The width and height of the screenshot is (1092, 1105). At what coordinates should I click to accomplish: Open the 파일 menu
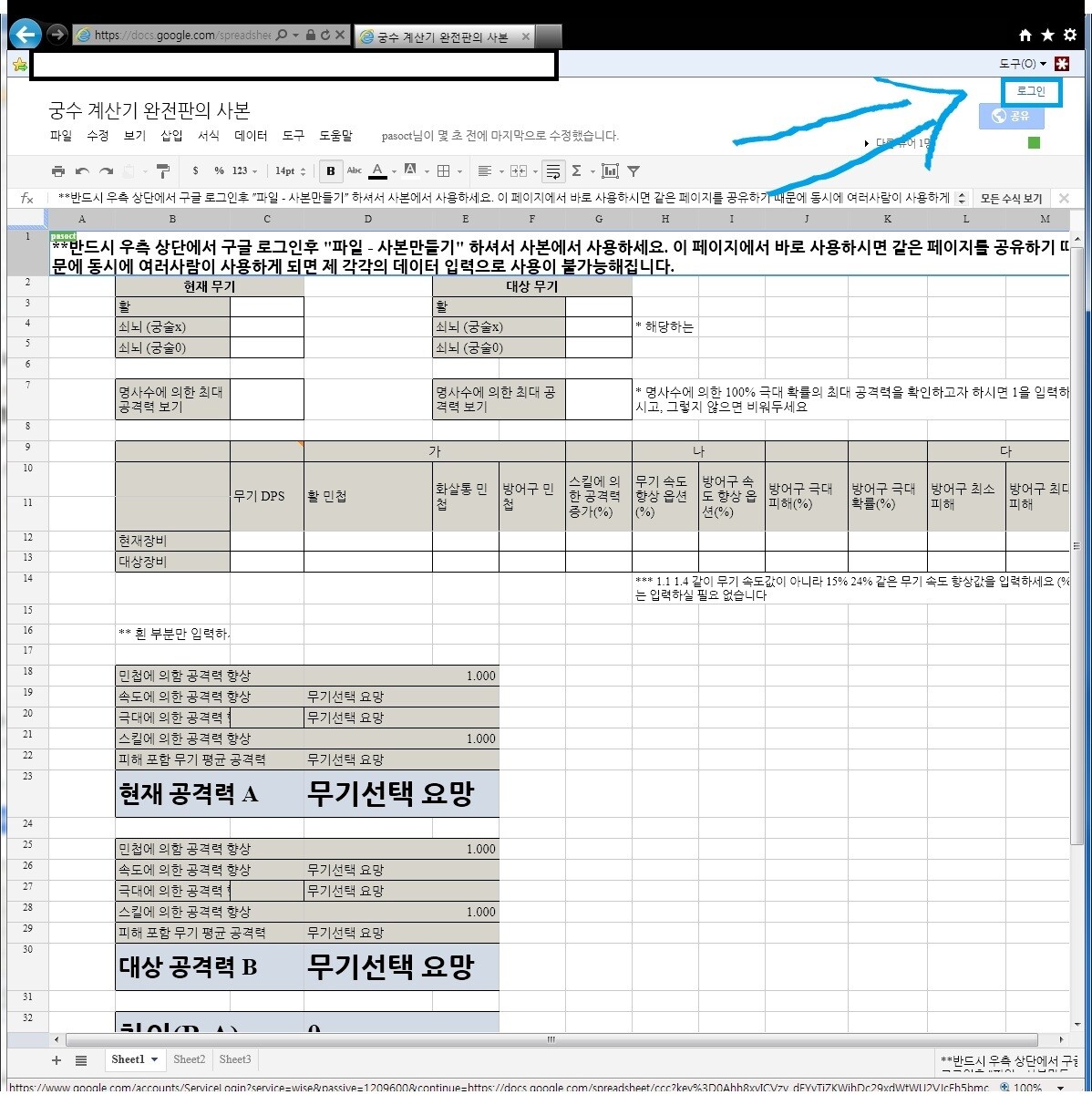coord(61,136)
